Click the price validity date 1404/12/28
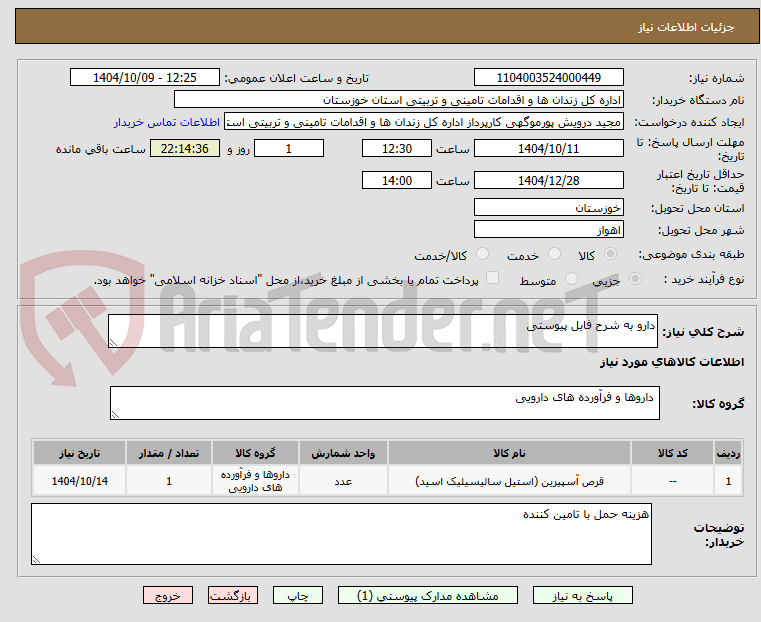 tap(548, 180)
